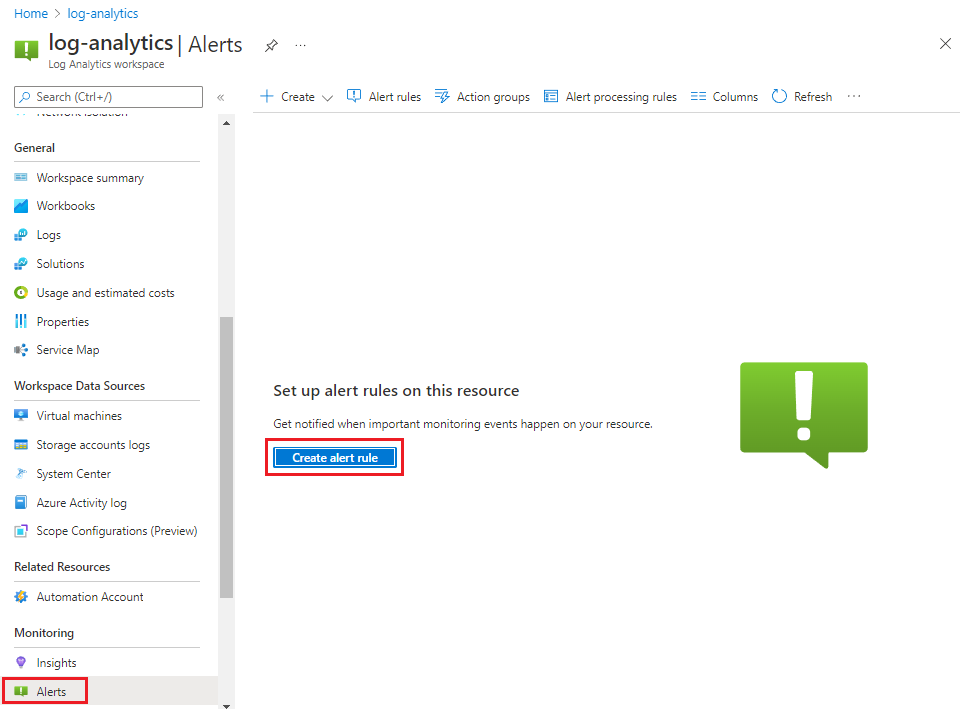Open Usage and estimated costs

tap(107, 292)
